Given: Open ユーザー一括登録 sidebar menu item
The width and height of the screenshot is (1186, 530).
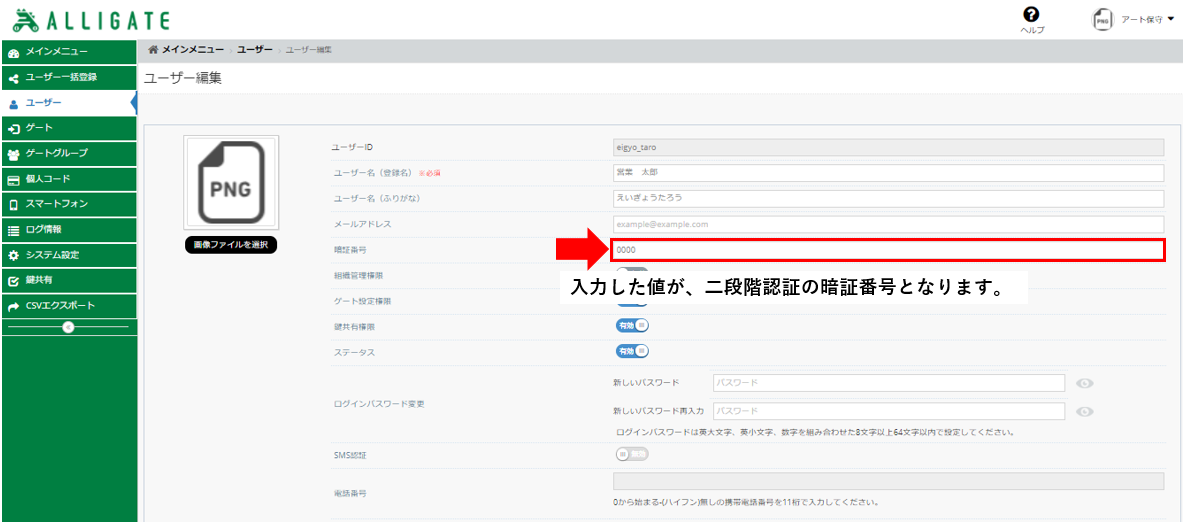Looking at the screenshot, I should point(69,77).
